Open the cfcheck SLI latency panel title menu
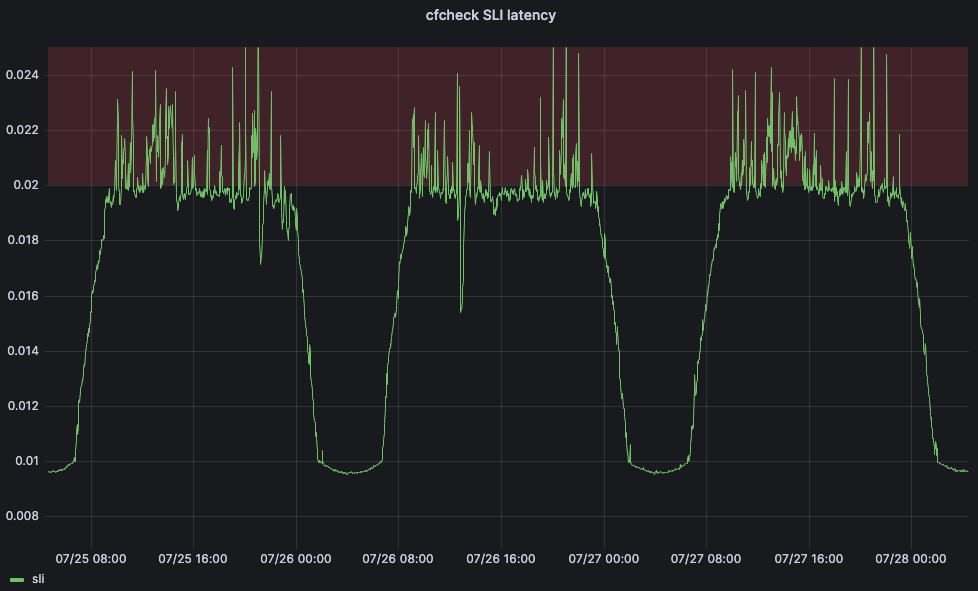 coord(489,15)
